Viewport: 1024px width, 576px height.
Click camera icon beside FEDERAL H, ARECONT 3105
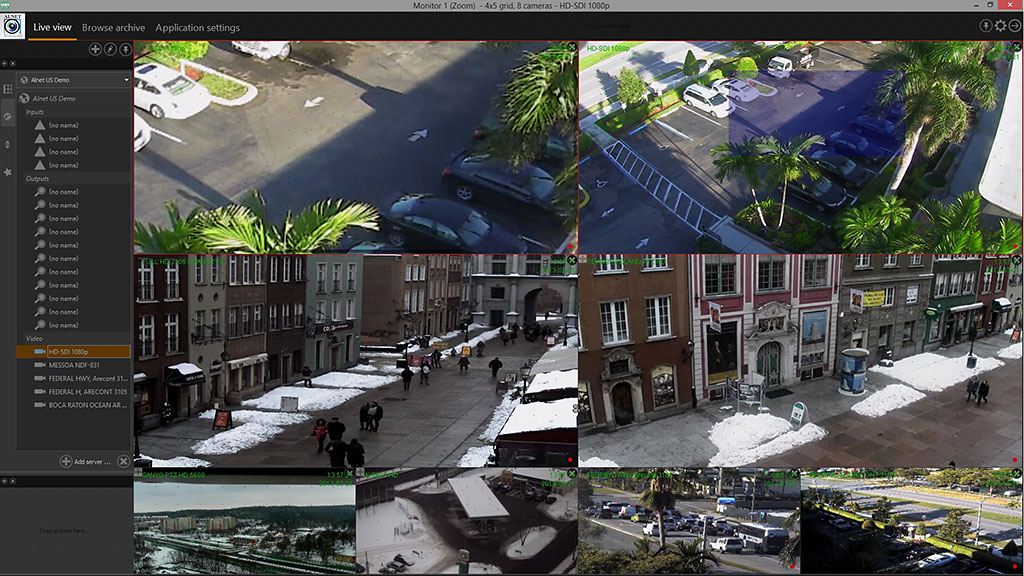(40, 392)
